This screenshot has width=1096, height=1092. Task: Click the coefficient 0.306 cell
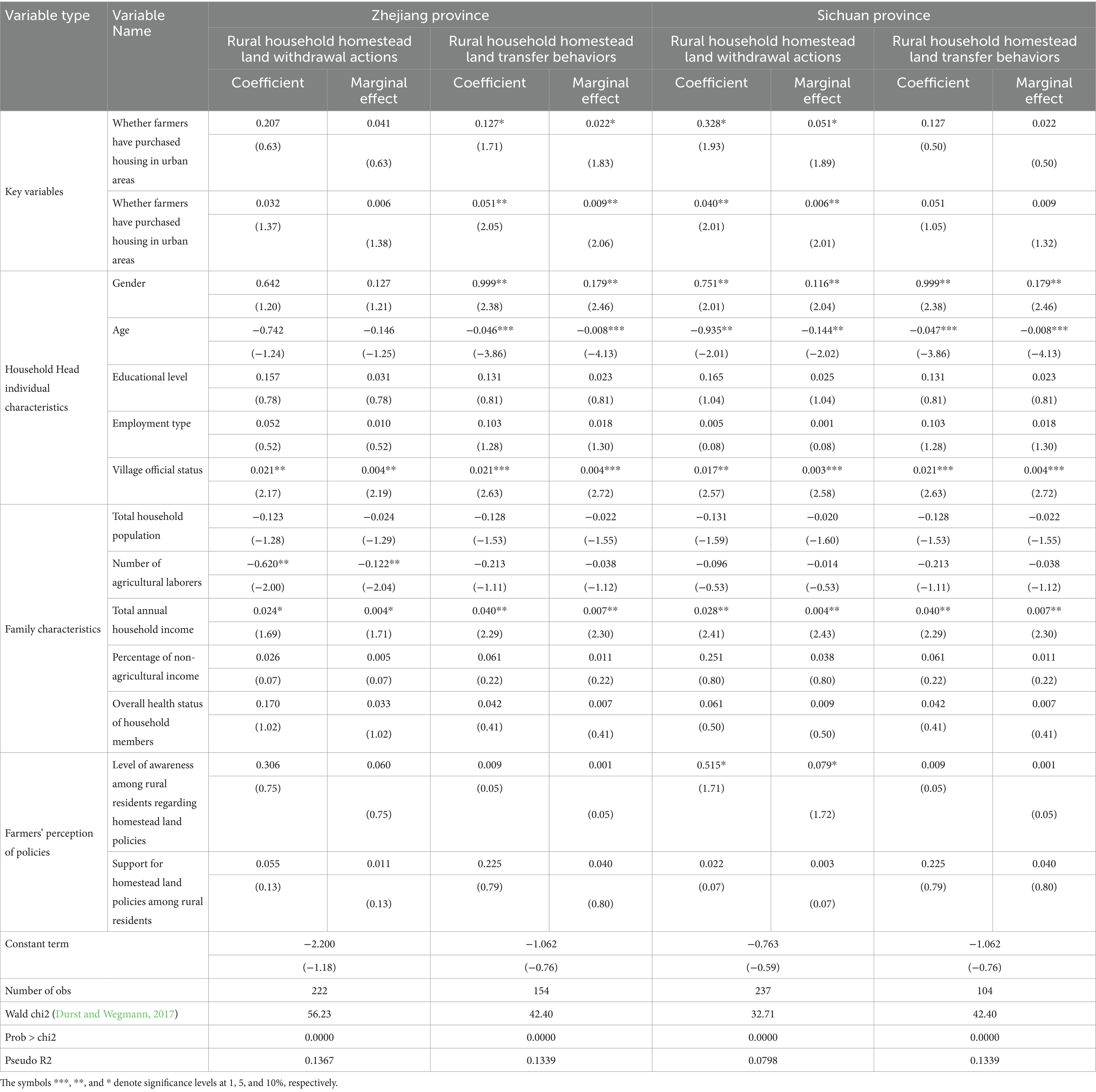268,765
